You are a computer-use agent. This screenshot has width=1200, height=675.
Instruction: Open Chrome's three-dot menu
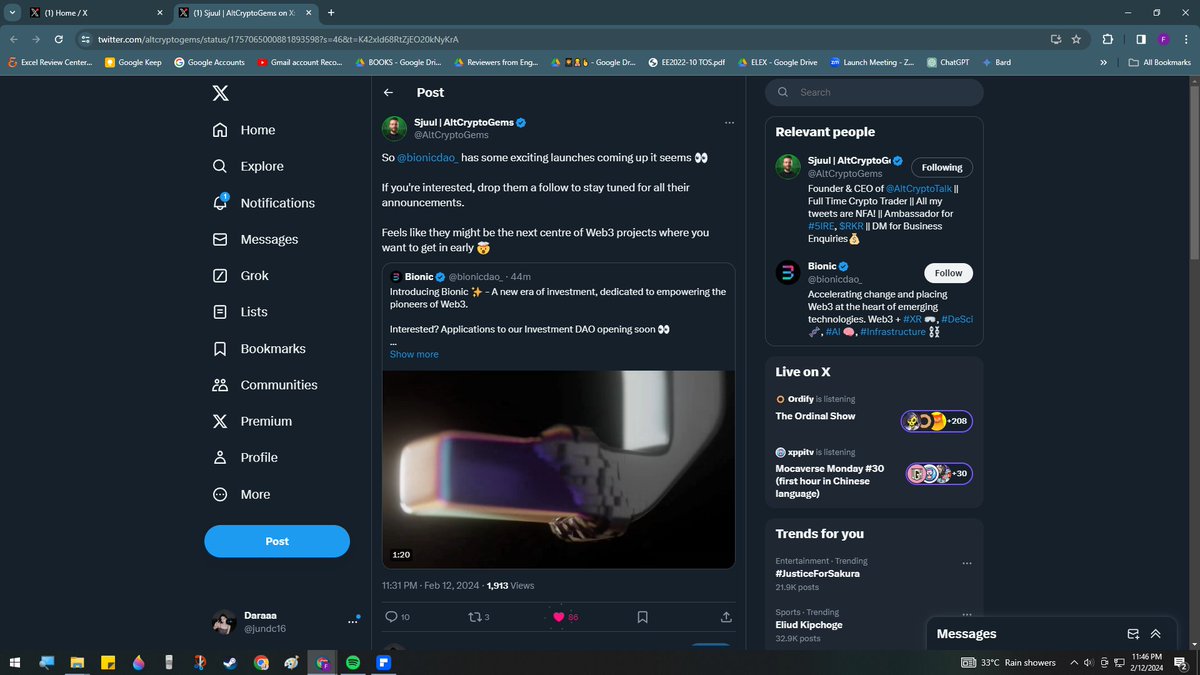pos(1186,39)
